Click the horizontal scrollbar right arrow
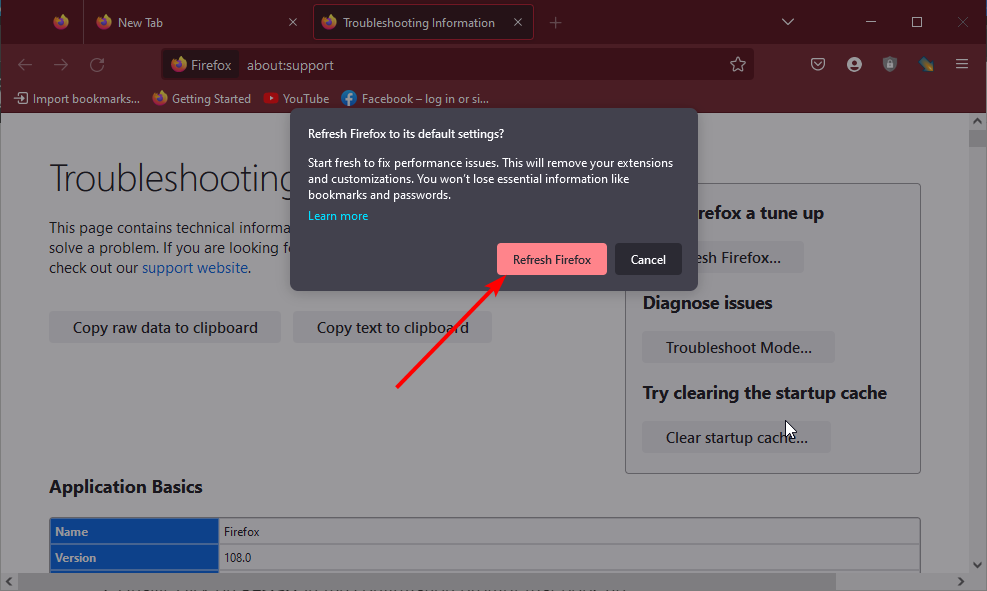The height and width of the screenshot is (591, 987). [961, 581]
